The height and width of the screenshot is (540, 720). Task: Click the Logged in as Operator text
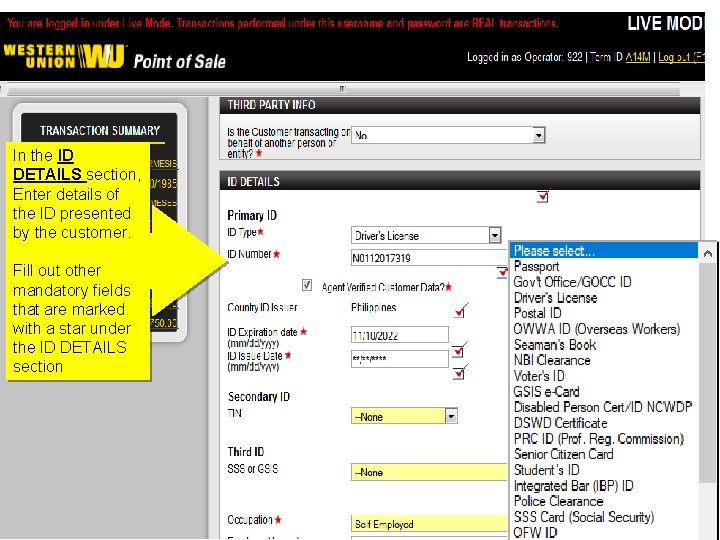click(x=524, y=57)
